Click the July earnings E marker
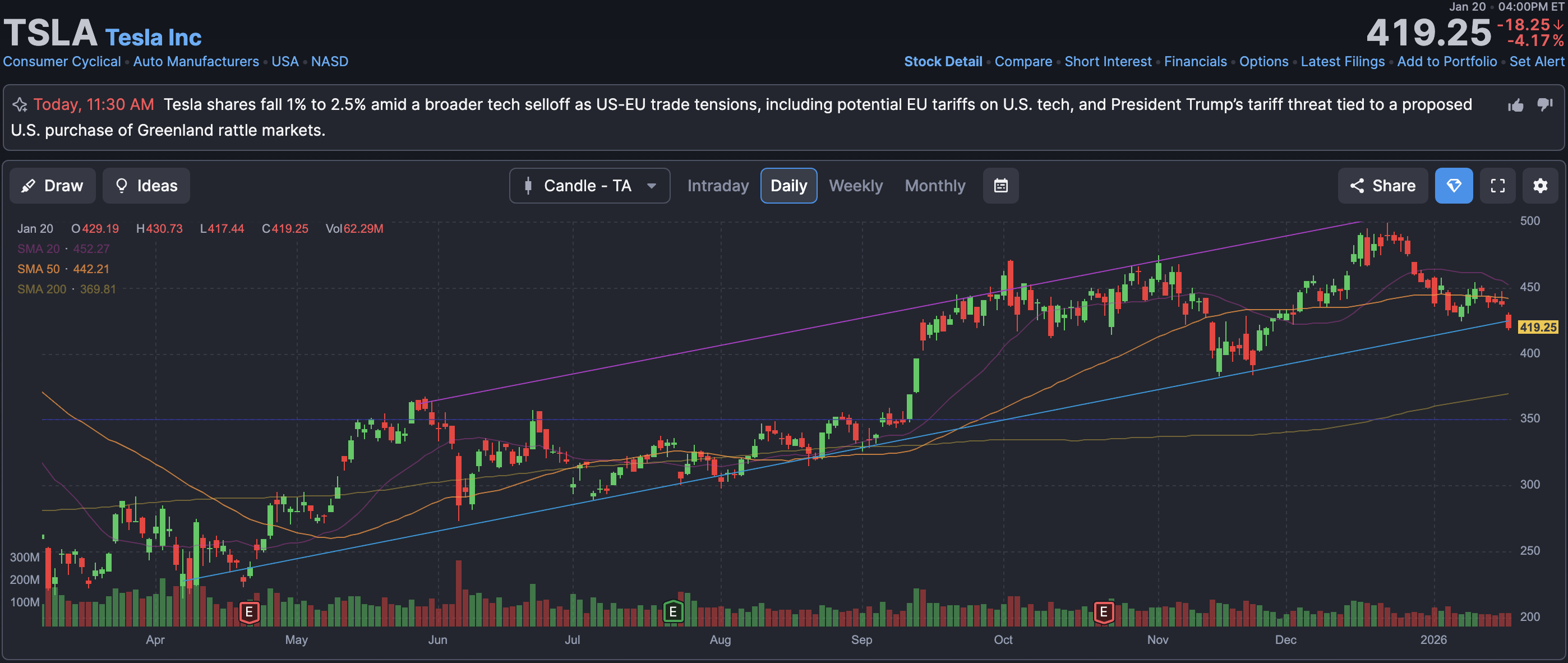This screenshot has height=663, width=1568. [x=672, y=612]
